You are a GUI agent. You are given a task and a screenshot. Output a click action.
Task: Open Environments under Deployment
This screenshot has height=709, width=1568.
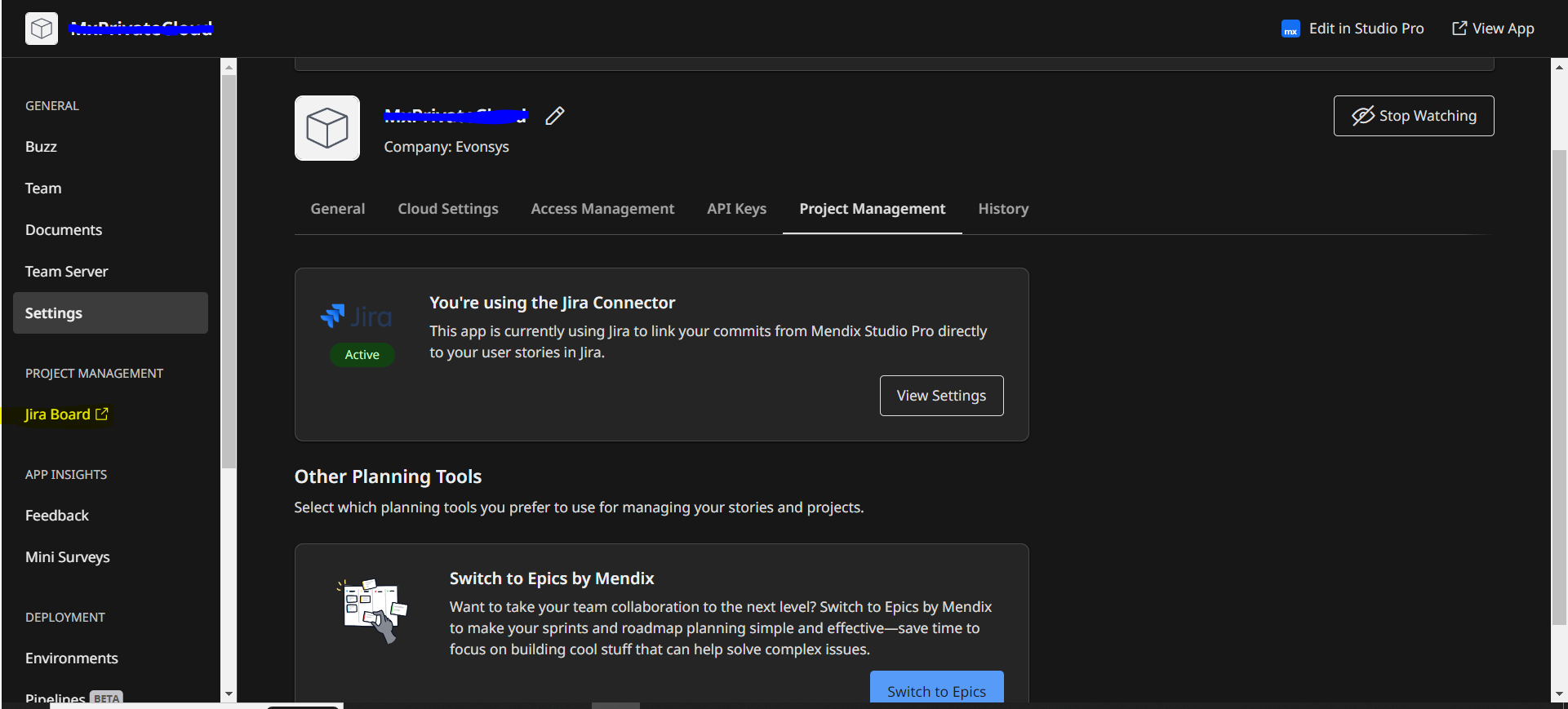pos(72,658)
